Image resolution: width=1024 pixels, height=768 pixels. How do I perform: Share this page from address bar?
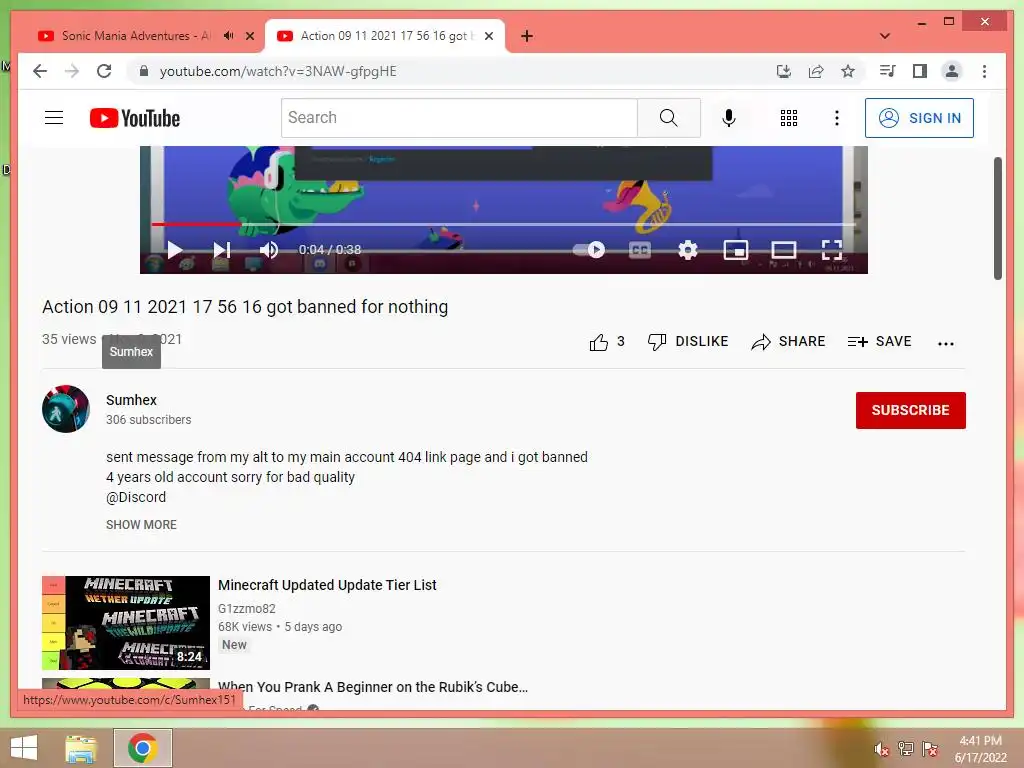[816, 71]
